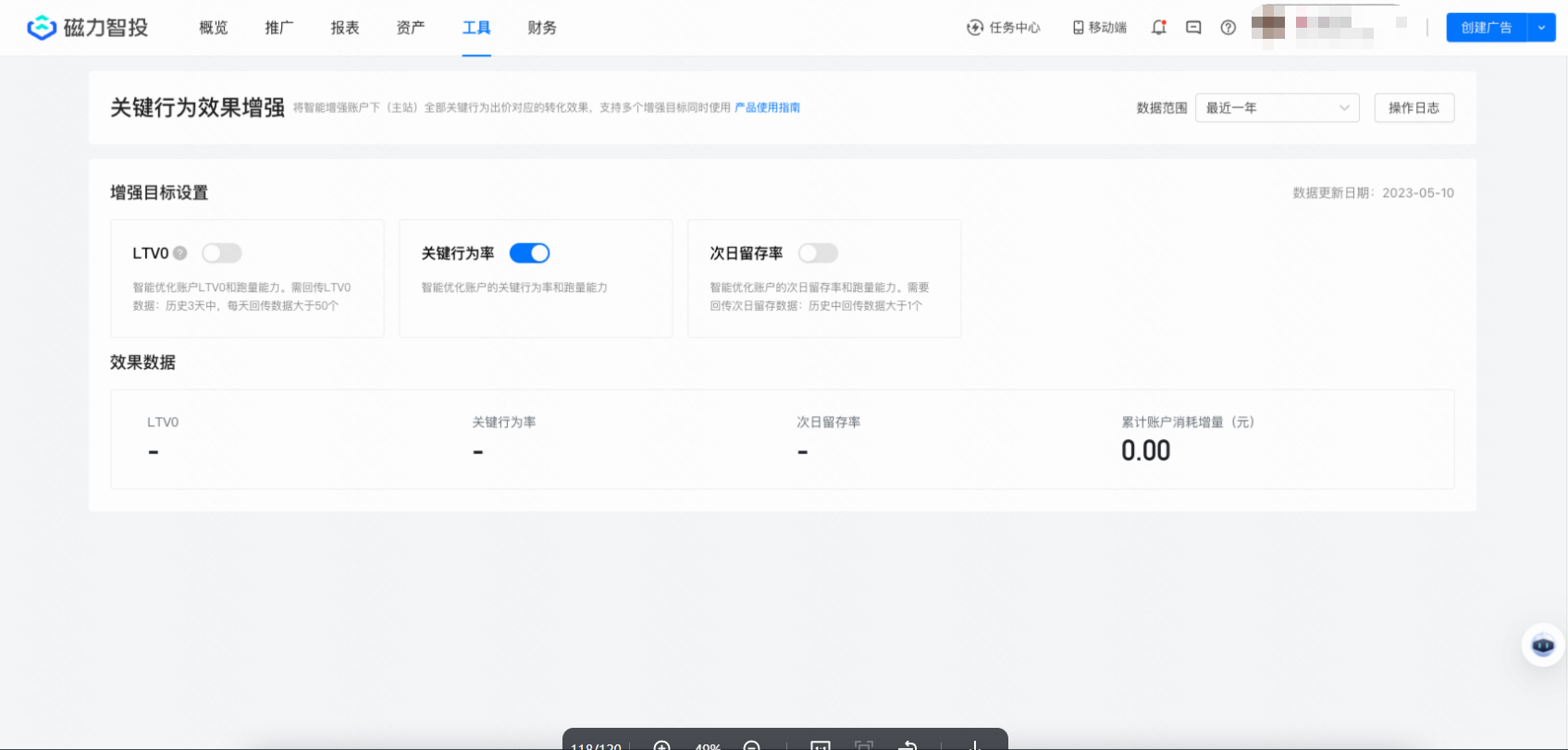The width and height of the screenshot is (1568, 750).
Task: Select the 工具 tab
Action: [476, 28]
